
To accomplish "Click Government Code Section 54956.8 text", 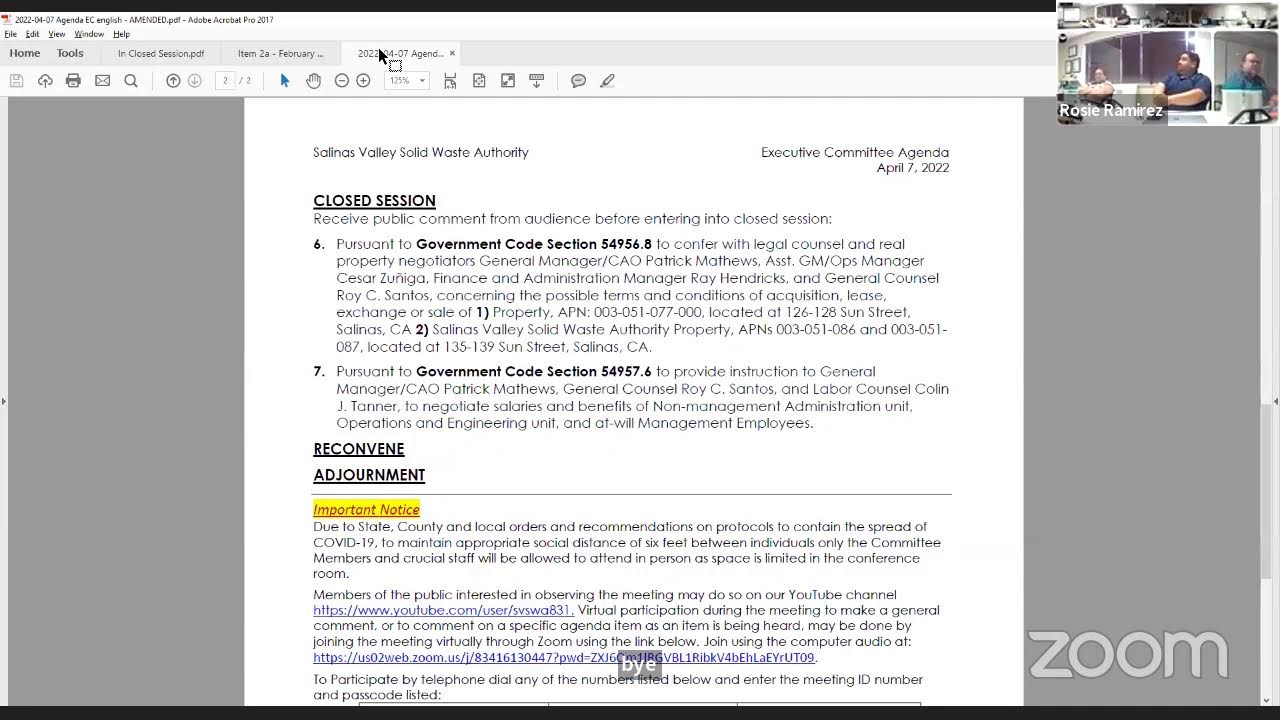I will (534, 244).
